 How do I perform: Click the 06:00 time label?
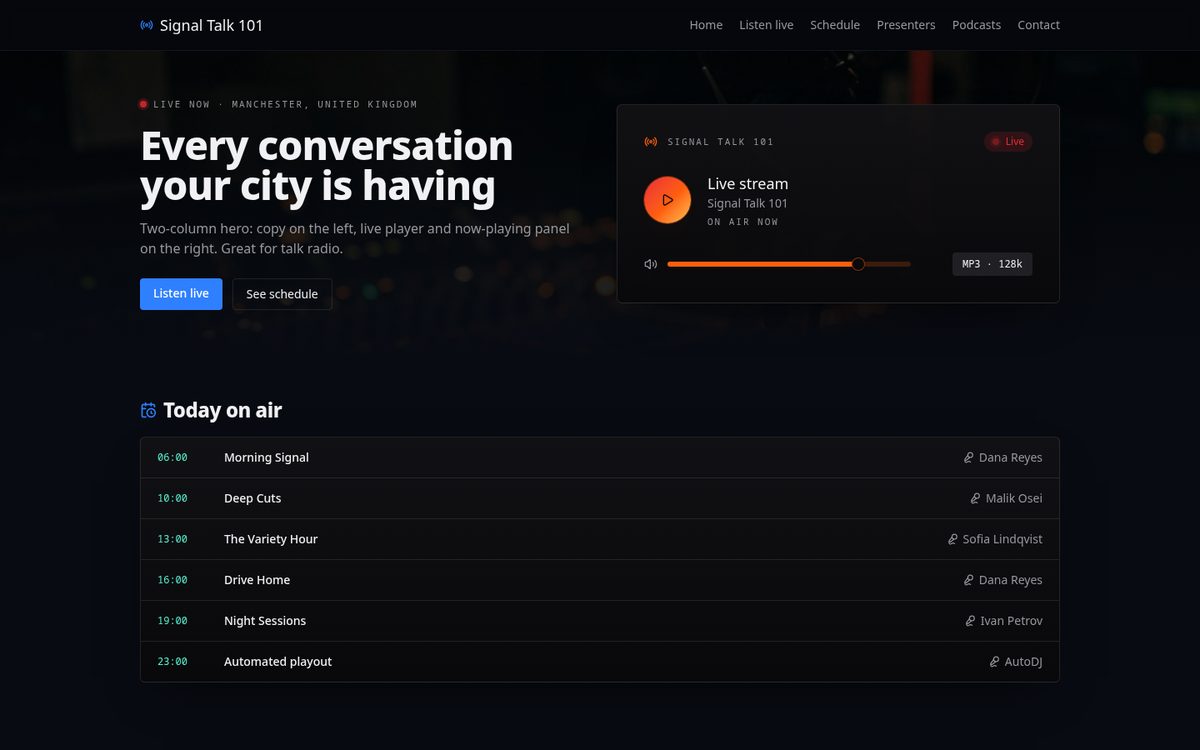172,458
